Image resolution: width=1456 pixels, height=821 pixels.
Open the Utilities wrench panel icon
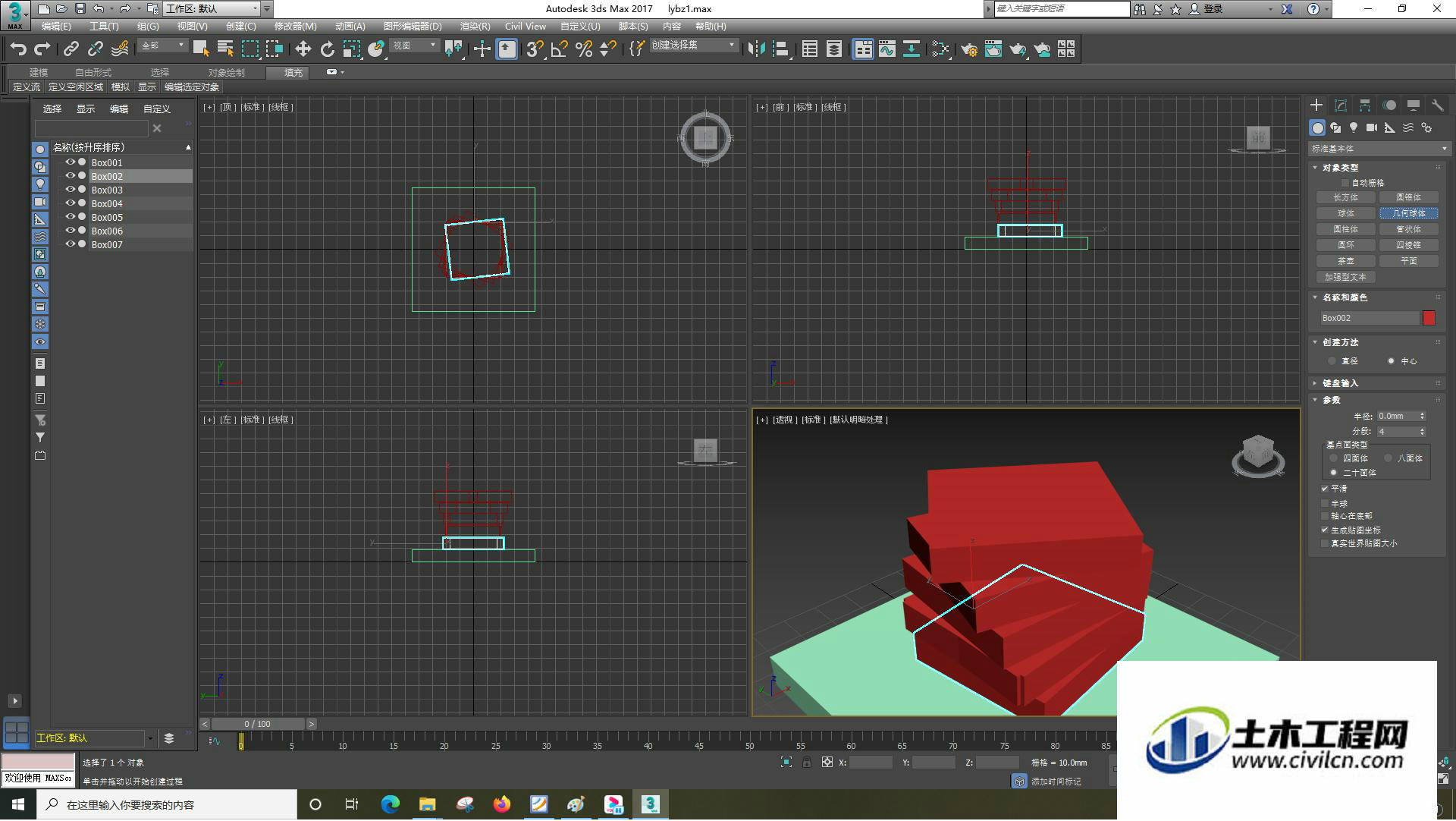pos(1438,105)
